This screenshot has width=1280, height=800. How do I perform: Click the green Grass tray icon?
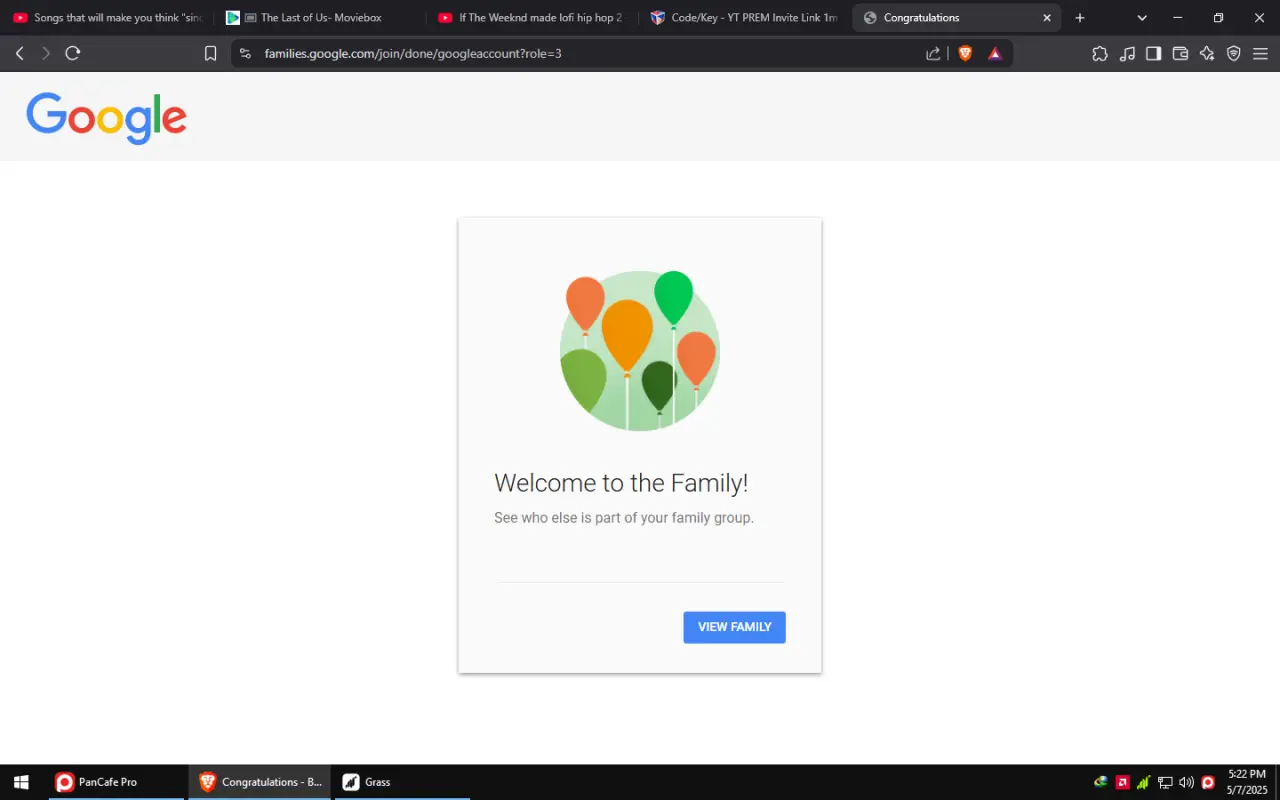coord(1144,782)
